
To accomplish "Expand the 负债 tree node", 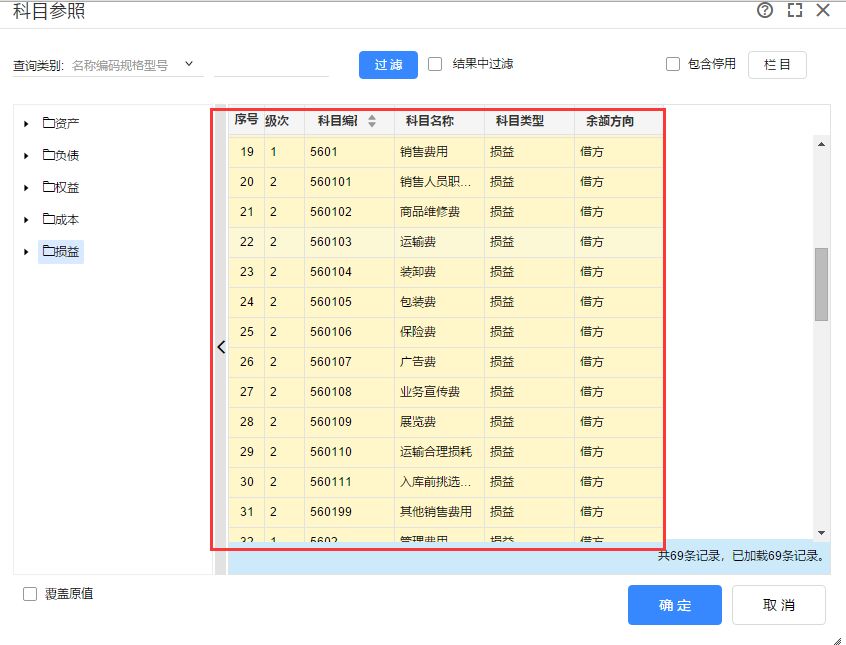I will 26,156.
